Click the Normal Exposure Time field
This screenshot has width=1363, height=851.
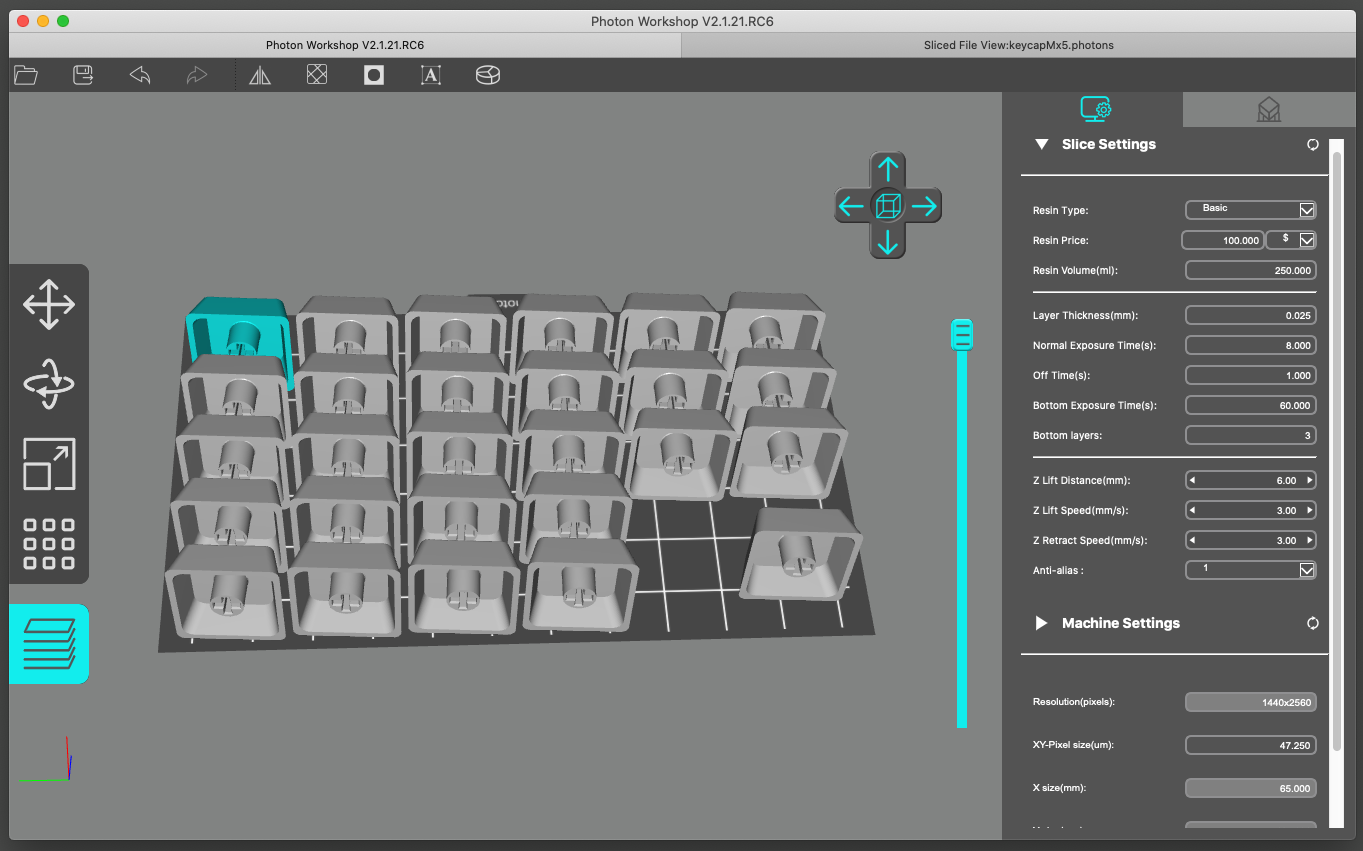1251,345
